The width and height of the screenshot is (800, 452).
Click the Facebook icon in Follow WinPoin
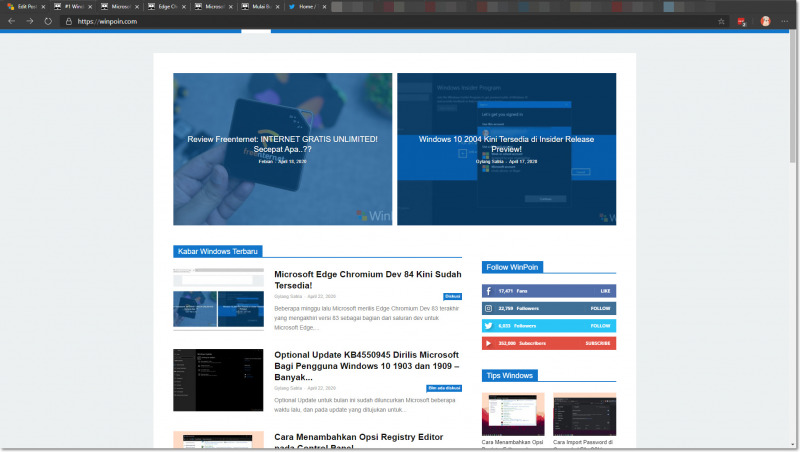click(488, 291)
